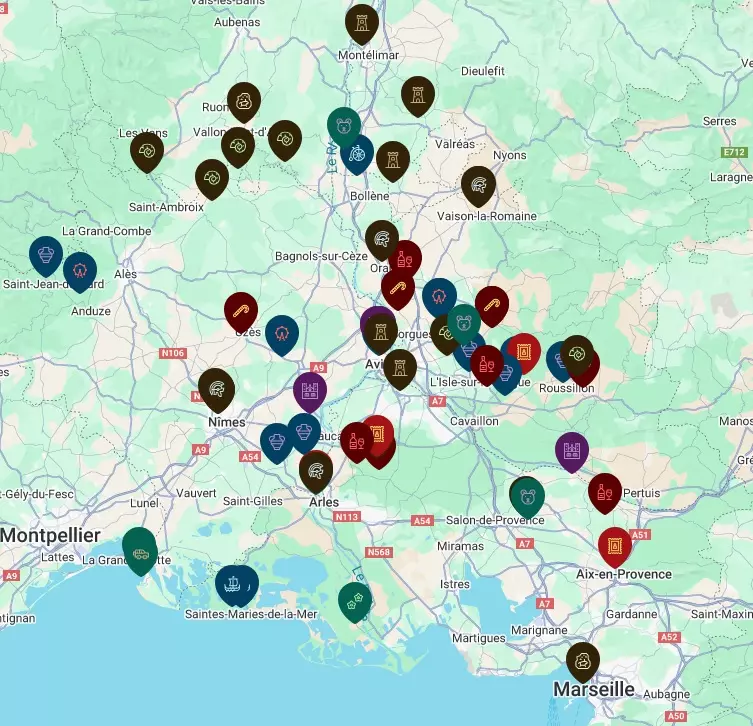This screenshot has height=726, width=753.
Task: Click the Roman helmet marker above Vaison-la-Romaine
Action: pyautogui.click(x=479, y=184)
